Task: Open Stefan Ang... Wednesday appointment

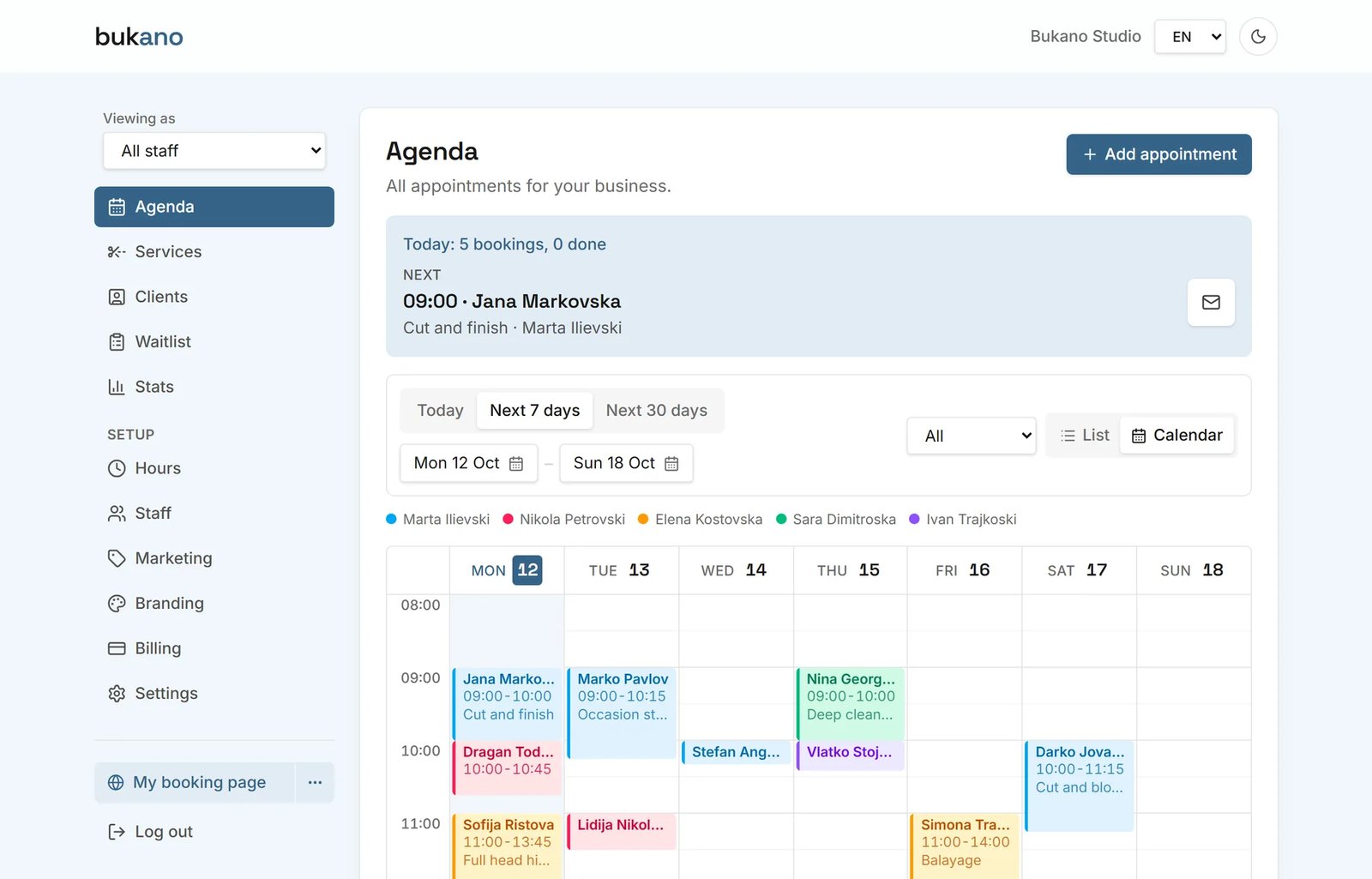Action: (x=736, y=752)
